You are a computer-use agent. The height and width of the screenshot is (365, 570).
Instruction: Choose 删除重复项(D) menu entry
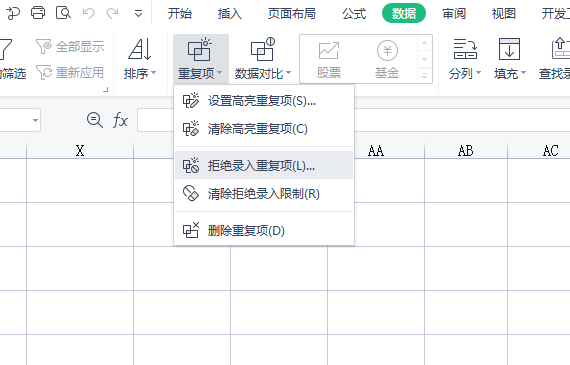264,230
